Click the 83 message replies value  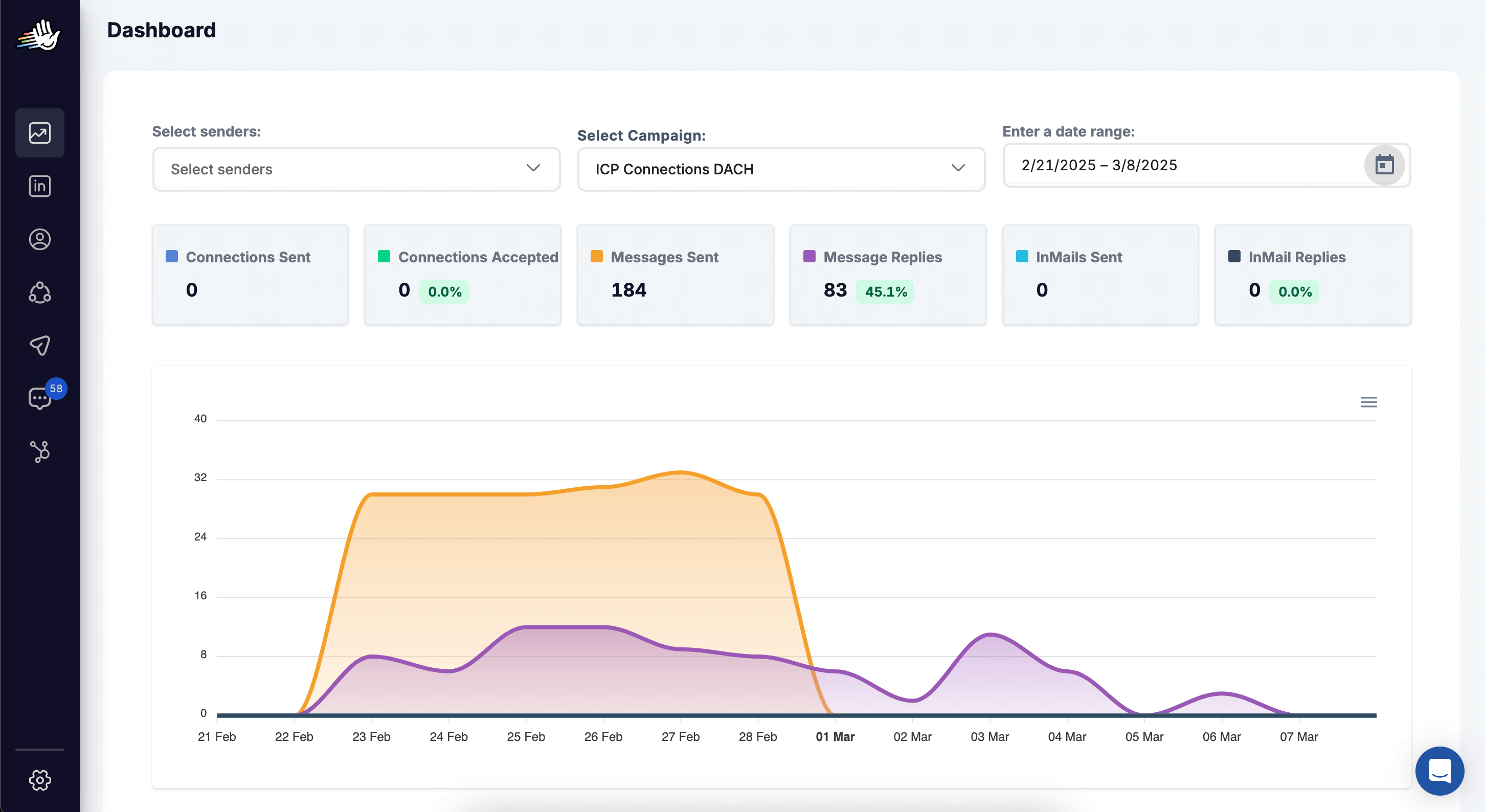tap(835, 290)
